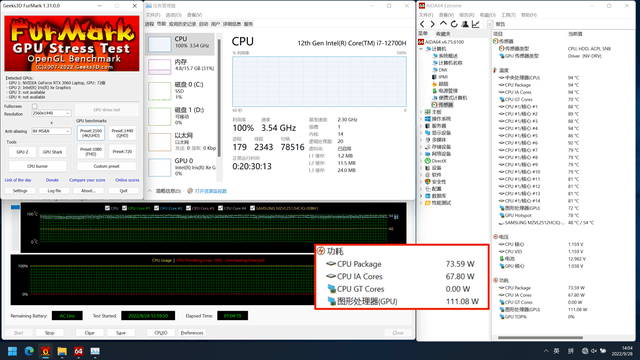The height and width of the screenshot is (360, 640).
Task: Toggle SAMSUNG drive graph checkbox
Action: pos(252,208)
